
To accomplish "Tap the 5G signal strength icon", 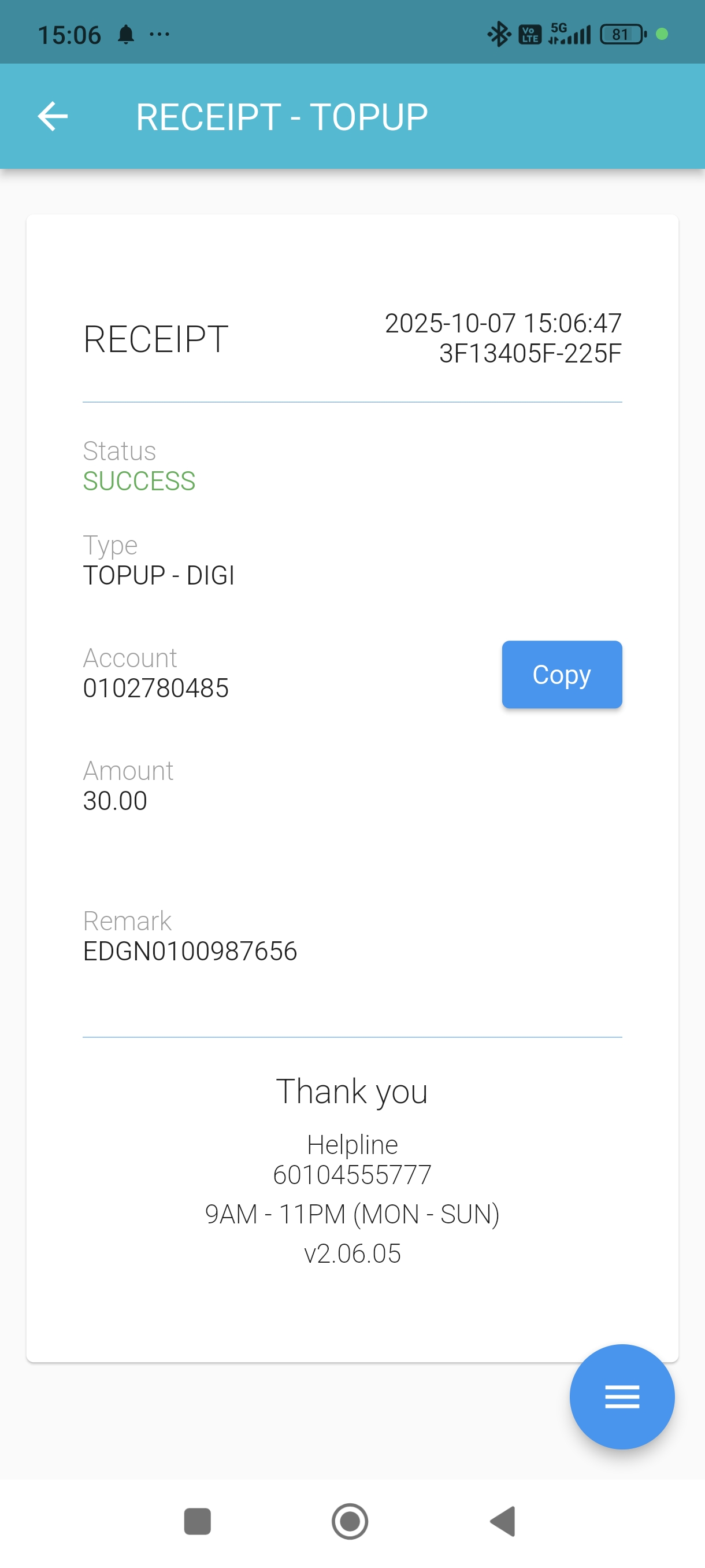I will [569, 34].
